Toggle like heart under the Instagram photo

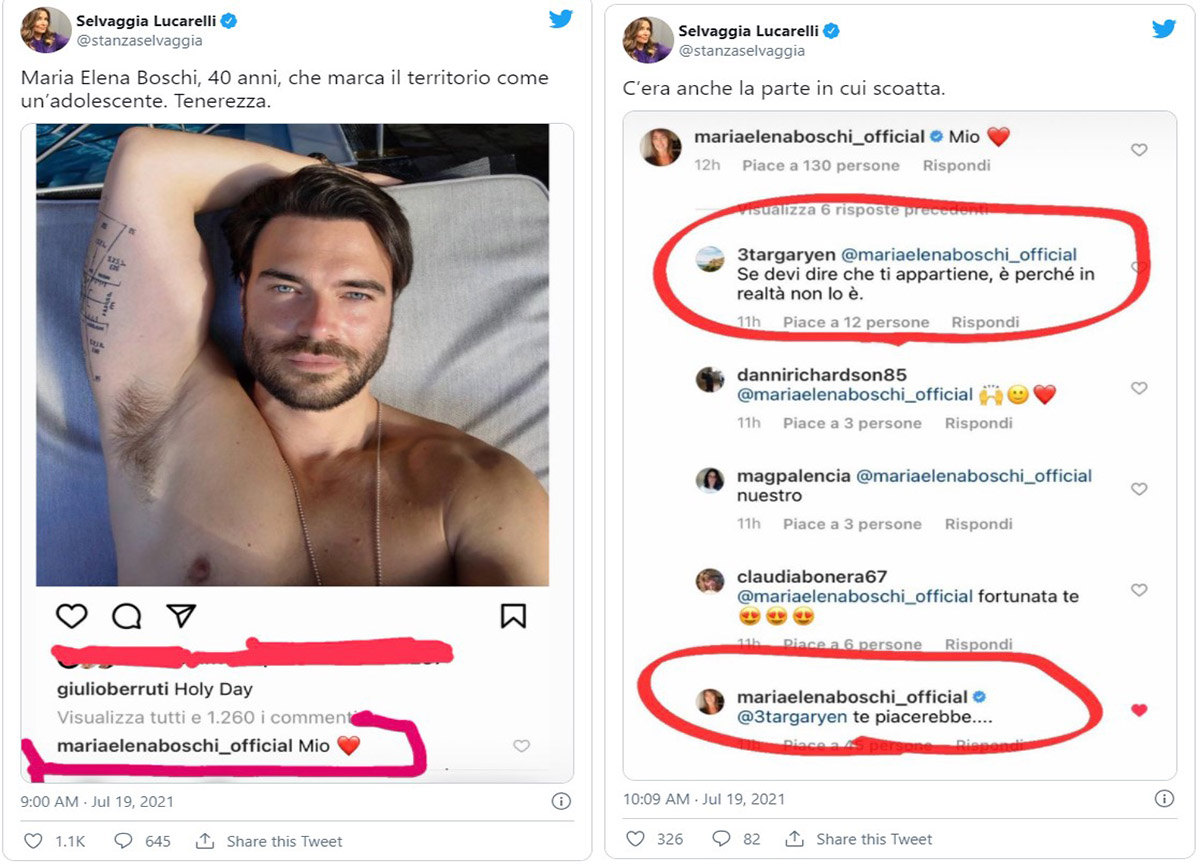tap(71, 616)
